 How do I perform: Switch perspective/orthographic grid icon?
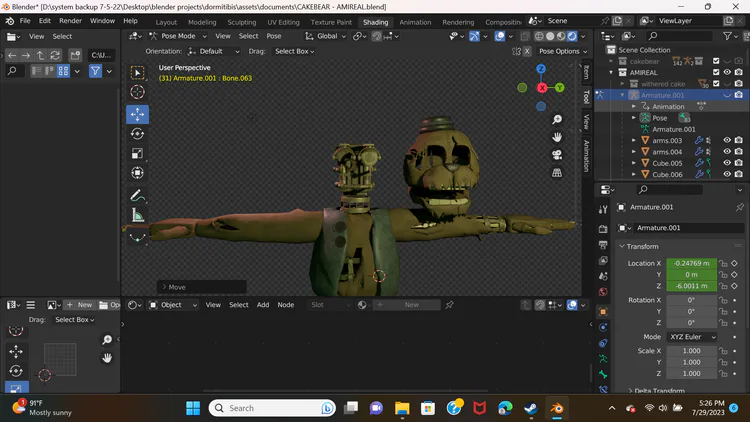click(557, 173)
